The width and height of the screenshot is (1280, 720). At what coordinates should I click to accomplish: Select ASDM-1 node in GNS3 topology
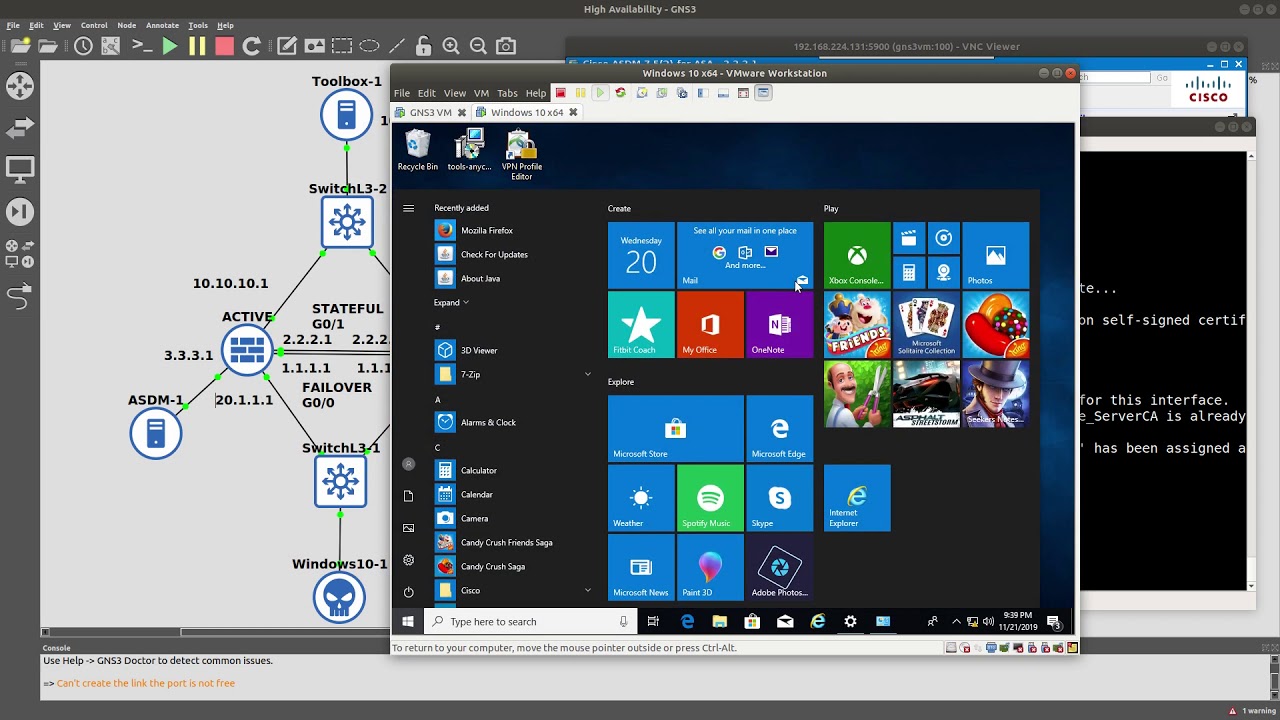point(155,433)
